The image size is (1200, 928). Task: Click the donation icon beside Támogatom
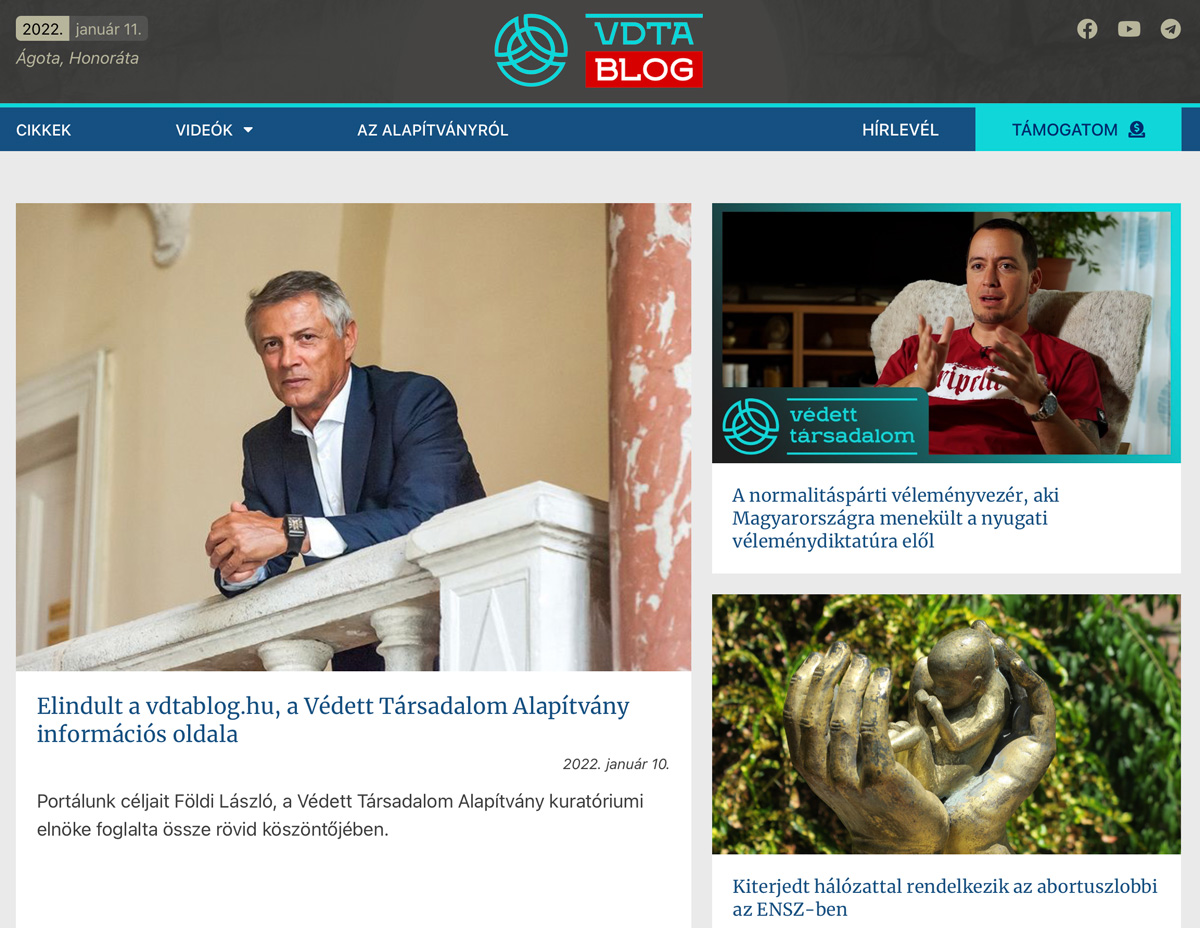(x=1136, y=129)
